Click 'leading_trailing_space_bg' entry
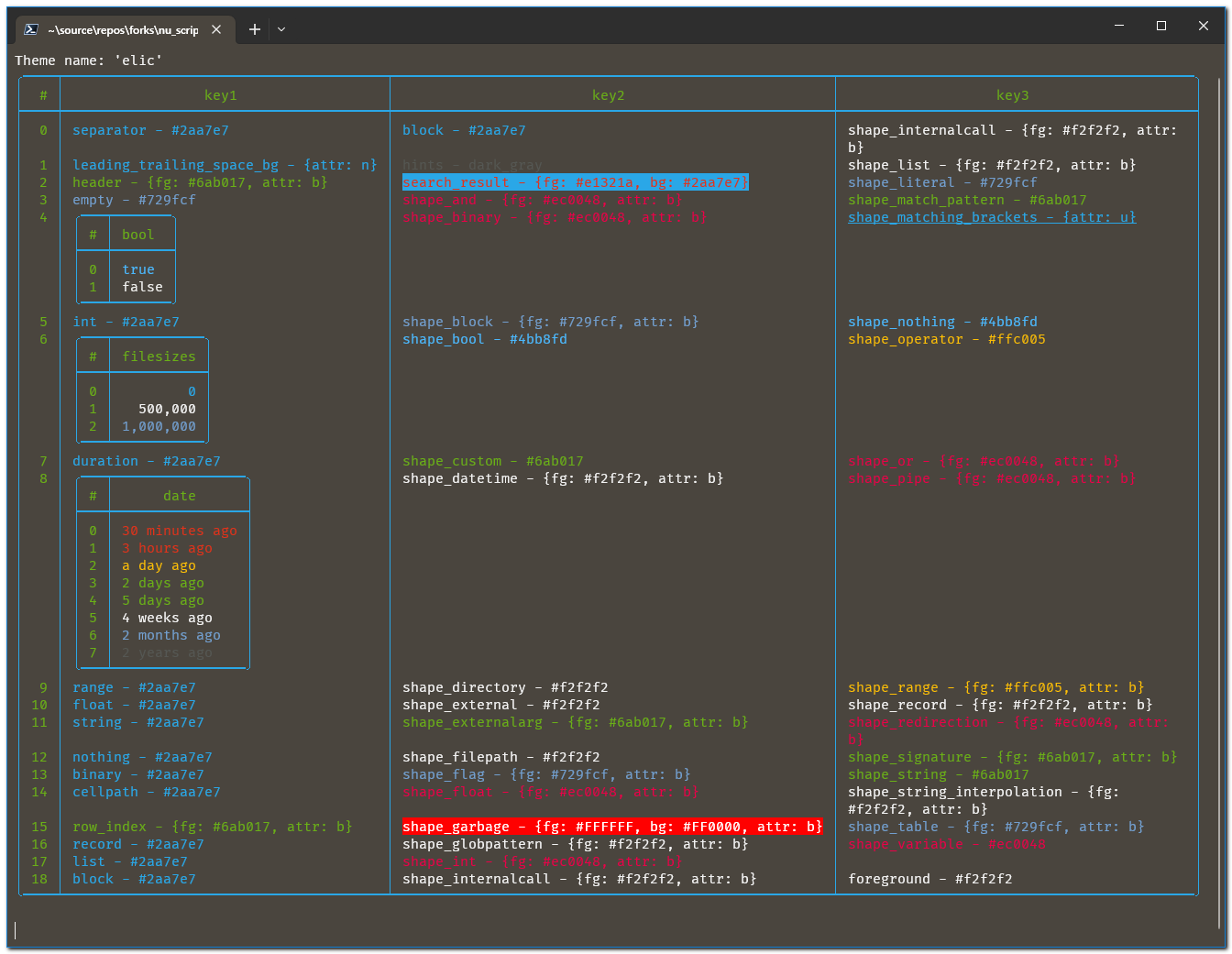This screenshot has height=954, width=1232. point(225,165)
